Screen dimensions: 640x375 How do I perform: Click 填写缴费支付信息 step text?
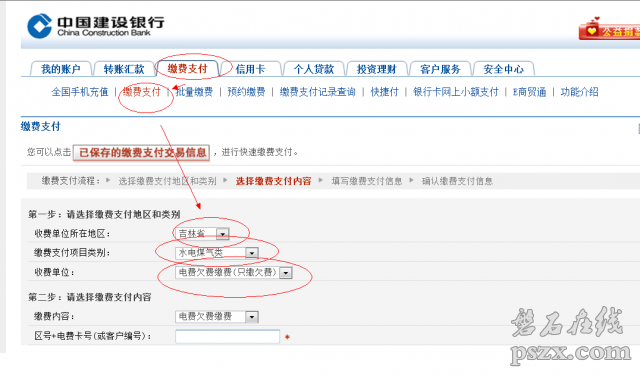[367, 181]
